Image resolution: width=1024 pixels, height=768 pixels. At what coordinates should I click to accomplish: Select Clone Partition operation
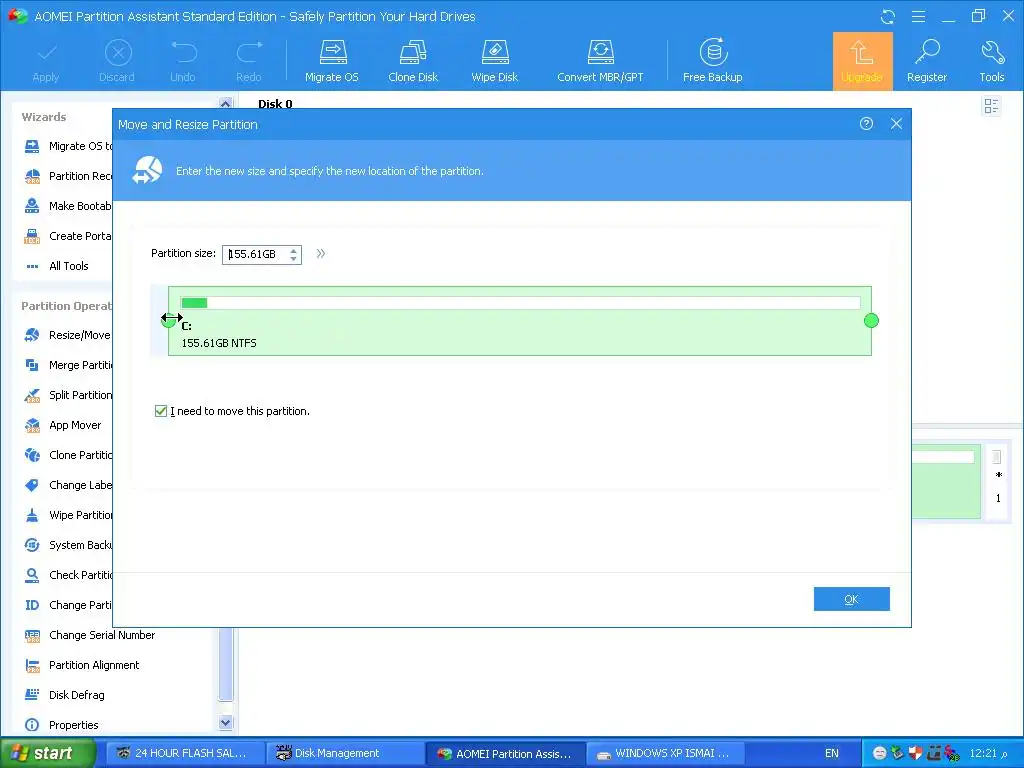click(x=68, y=456)
